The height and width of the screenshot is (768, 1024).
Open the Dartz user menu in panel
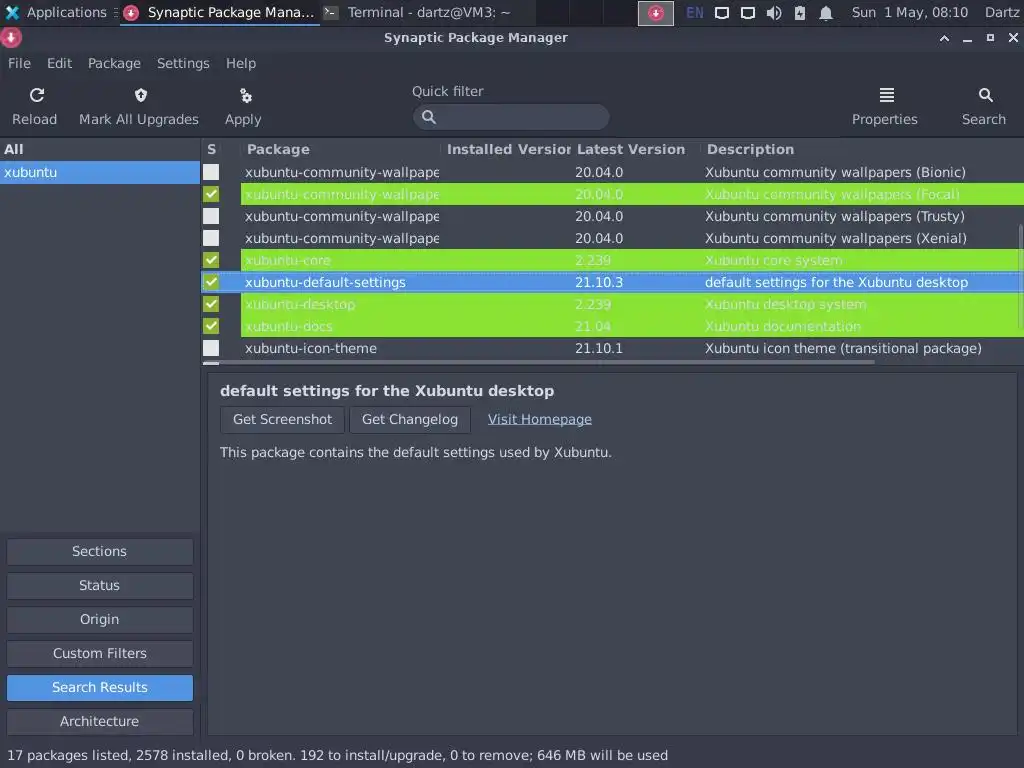(x=1002, y=12)
